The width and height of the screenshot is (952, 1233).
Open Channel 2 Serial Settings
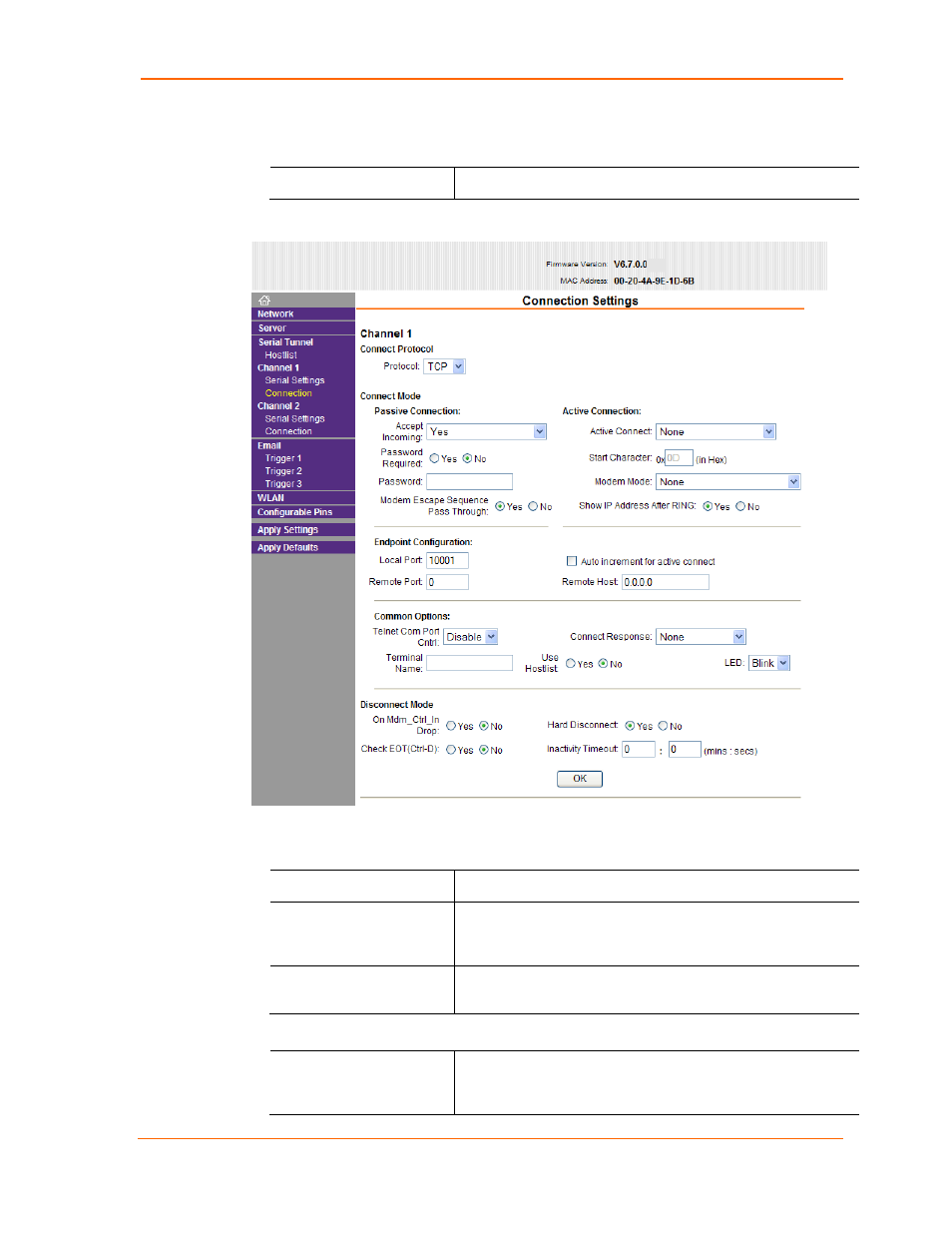pos(294,419)
